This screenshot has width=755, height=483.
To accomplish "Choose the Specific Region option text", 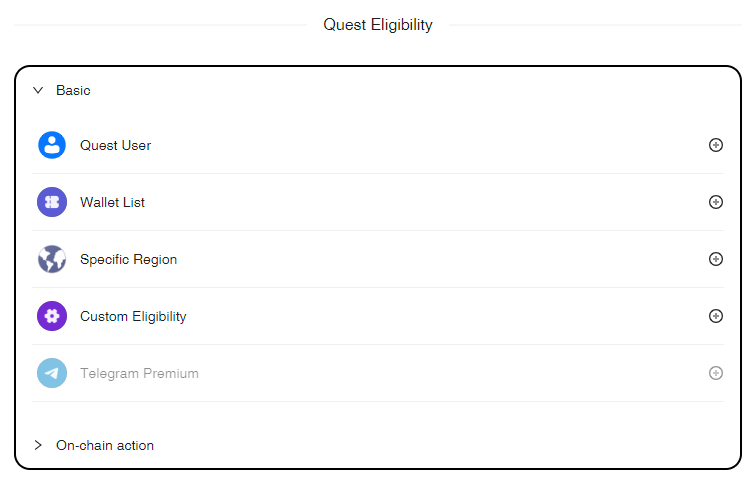I will point(128,259).
